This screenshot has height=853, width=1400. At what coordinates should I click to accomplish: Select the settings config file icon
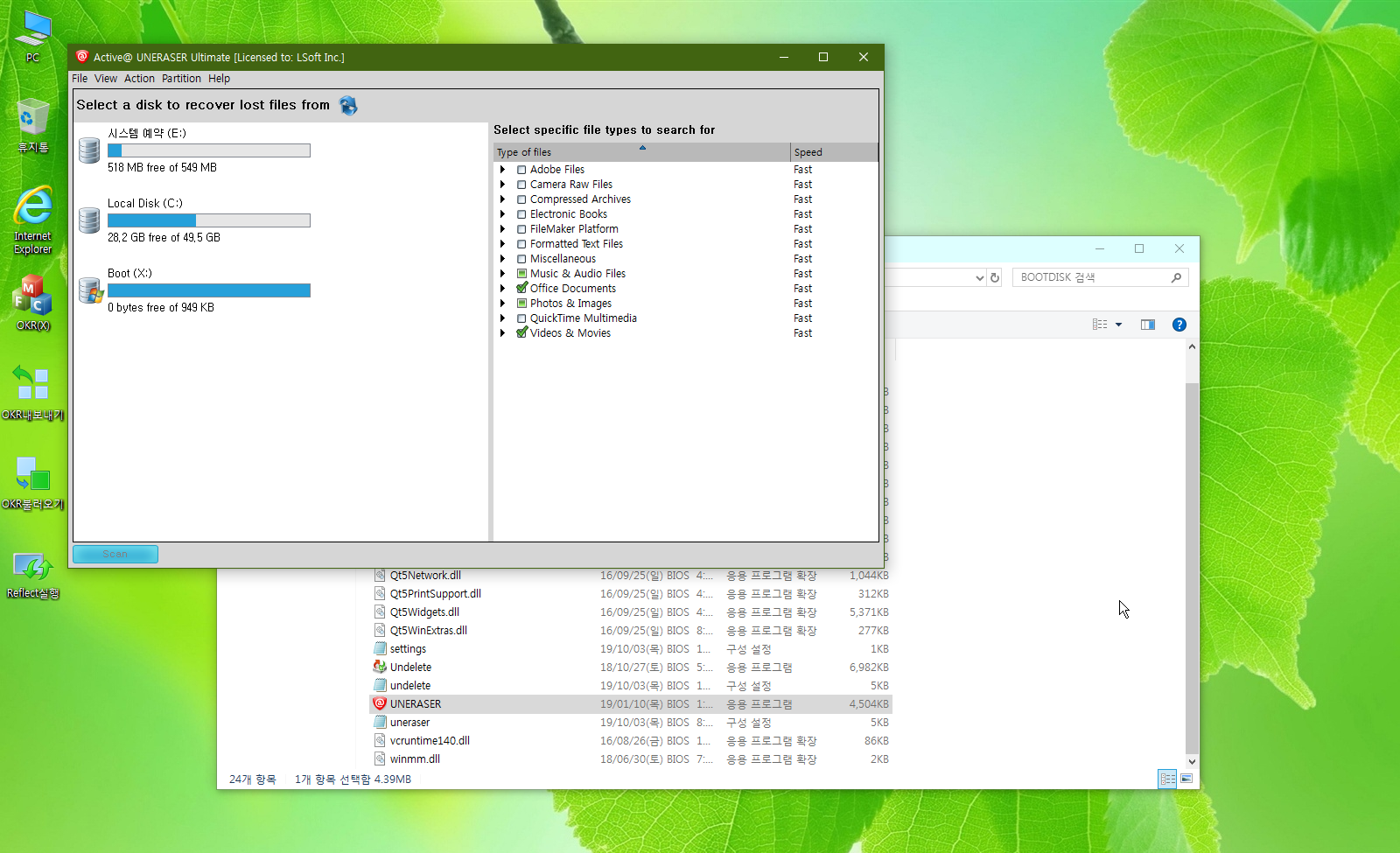coord(380,648)
